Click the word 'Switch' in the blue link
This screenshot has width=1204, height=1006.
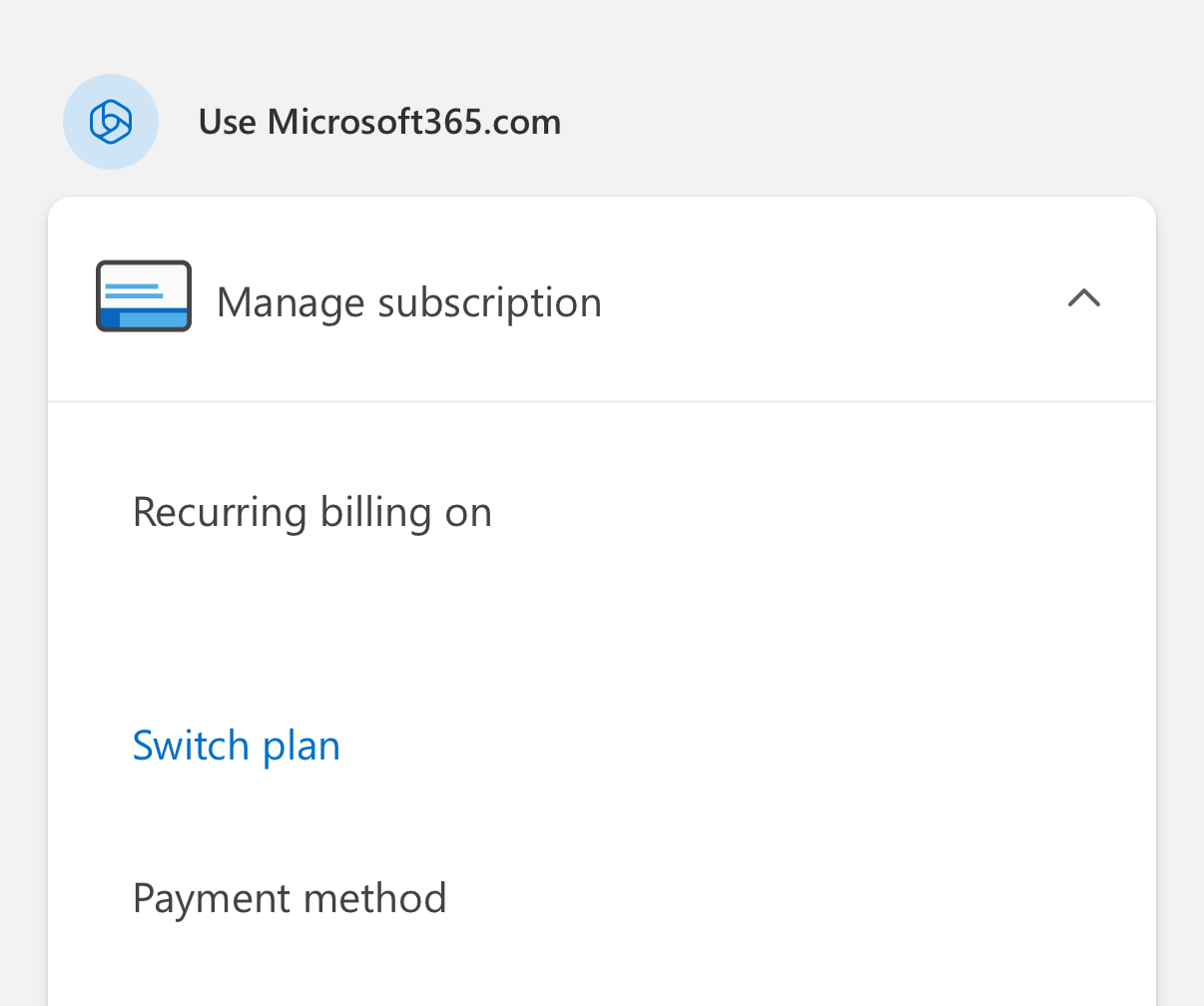click(191, 746)
